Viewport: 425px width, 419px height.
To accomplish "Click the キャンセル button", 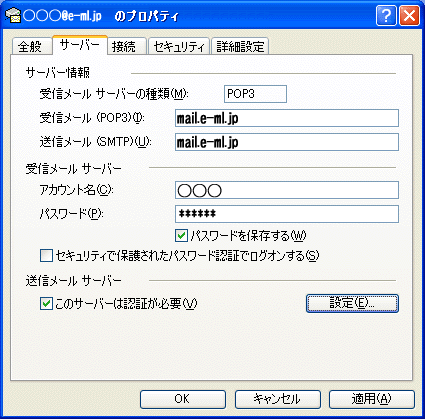I will [x=278, y=399].
